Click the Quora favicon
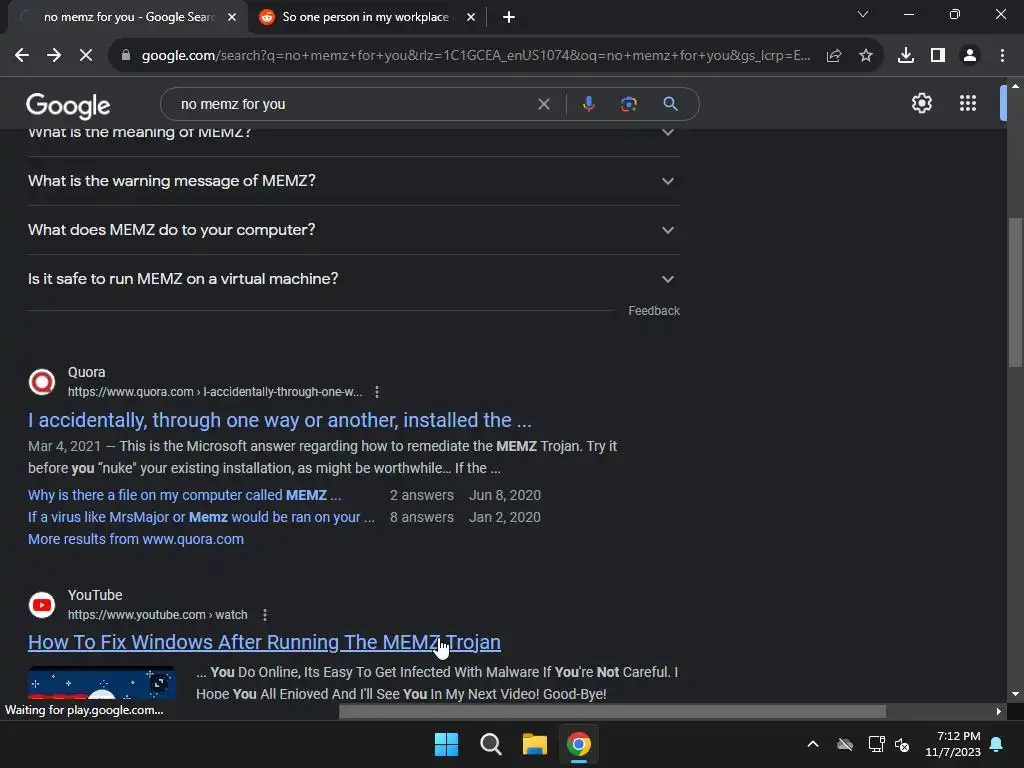Image resolution: width=1024 pixels, height=768 pixels. click(x=42, y=382)
